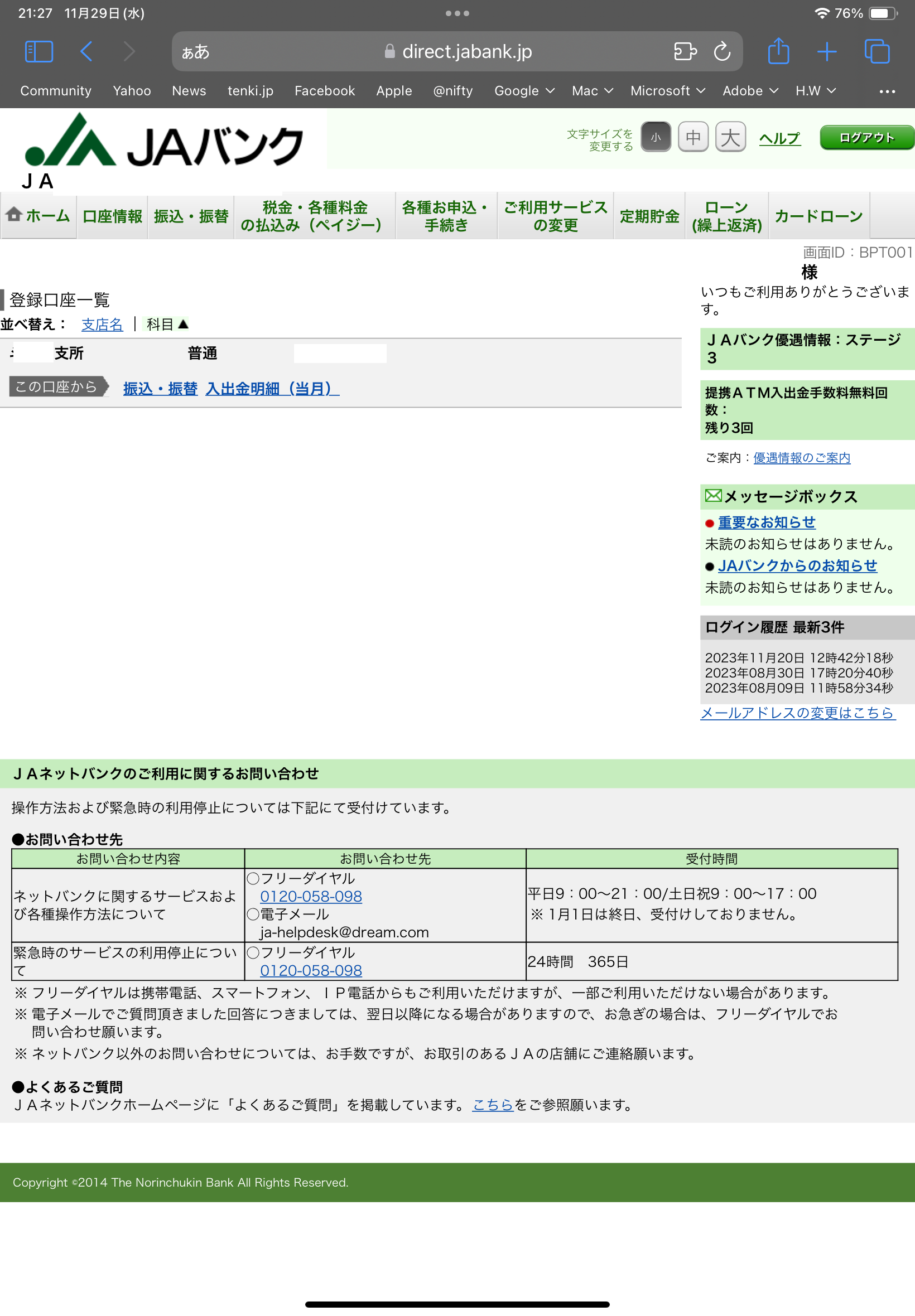The height and width of the screenshot is (1316, 915).
Task: View 入出金明細（当月） for this account
Action: 272,389
